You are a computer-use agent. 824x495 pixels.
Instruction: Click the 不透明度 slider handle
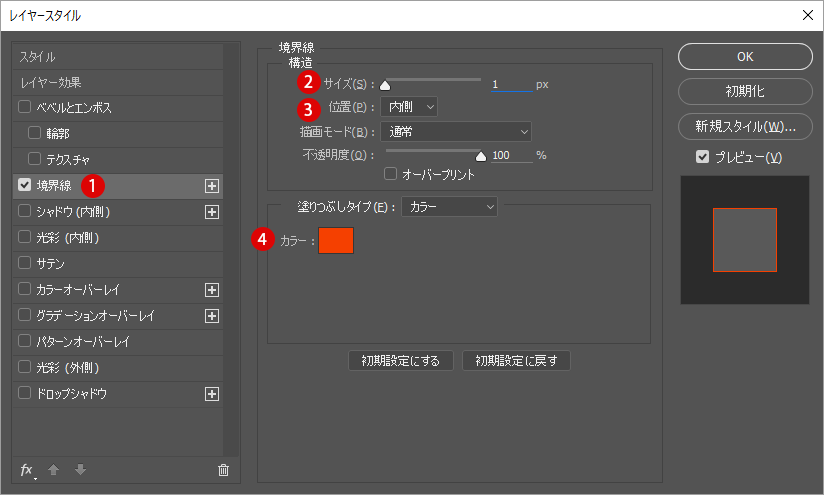[x=481, y=156]
